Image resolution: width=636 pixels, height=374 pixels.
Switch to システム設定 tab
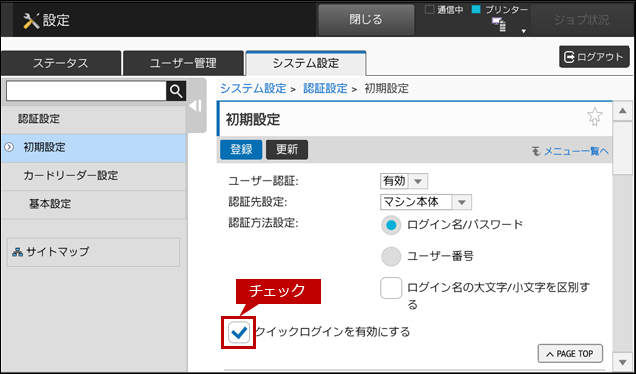click(306, 63)
